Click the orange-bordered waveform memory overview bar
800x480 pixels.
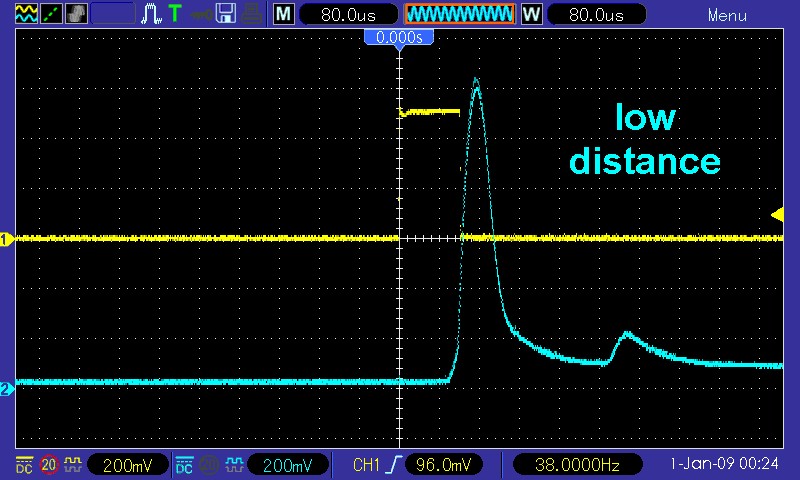[x=460, y=14]
